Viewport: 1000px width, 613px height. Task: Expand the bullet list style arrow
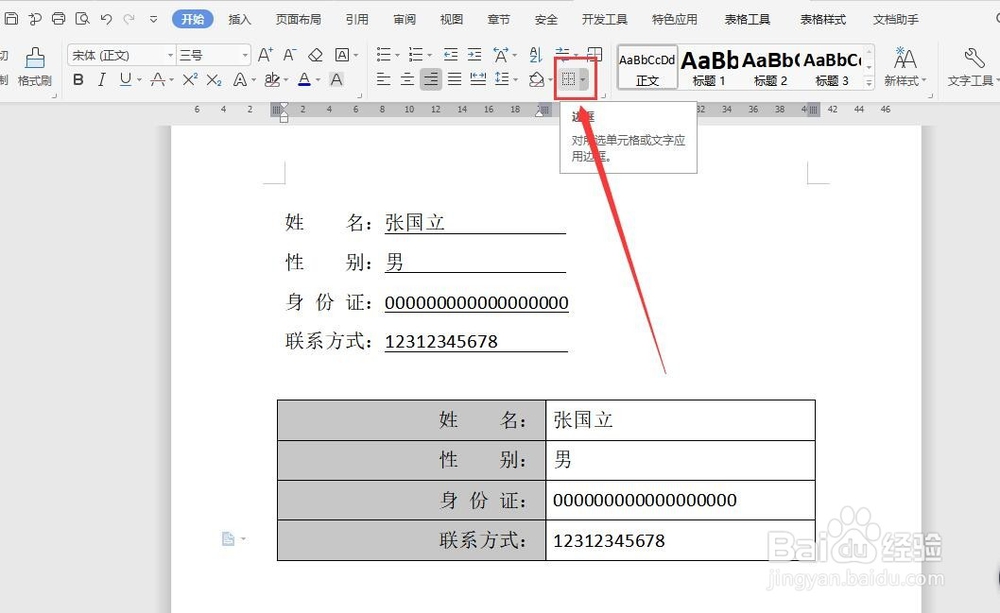pyautogui.click(x=397, y=55)
